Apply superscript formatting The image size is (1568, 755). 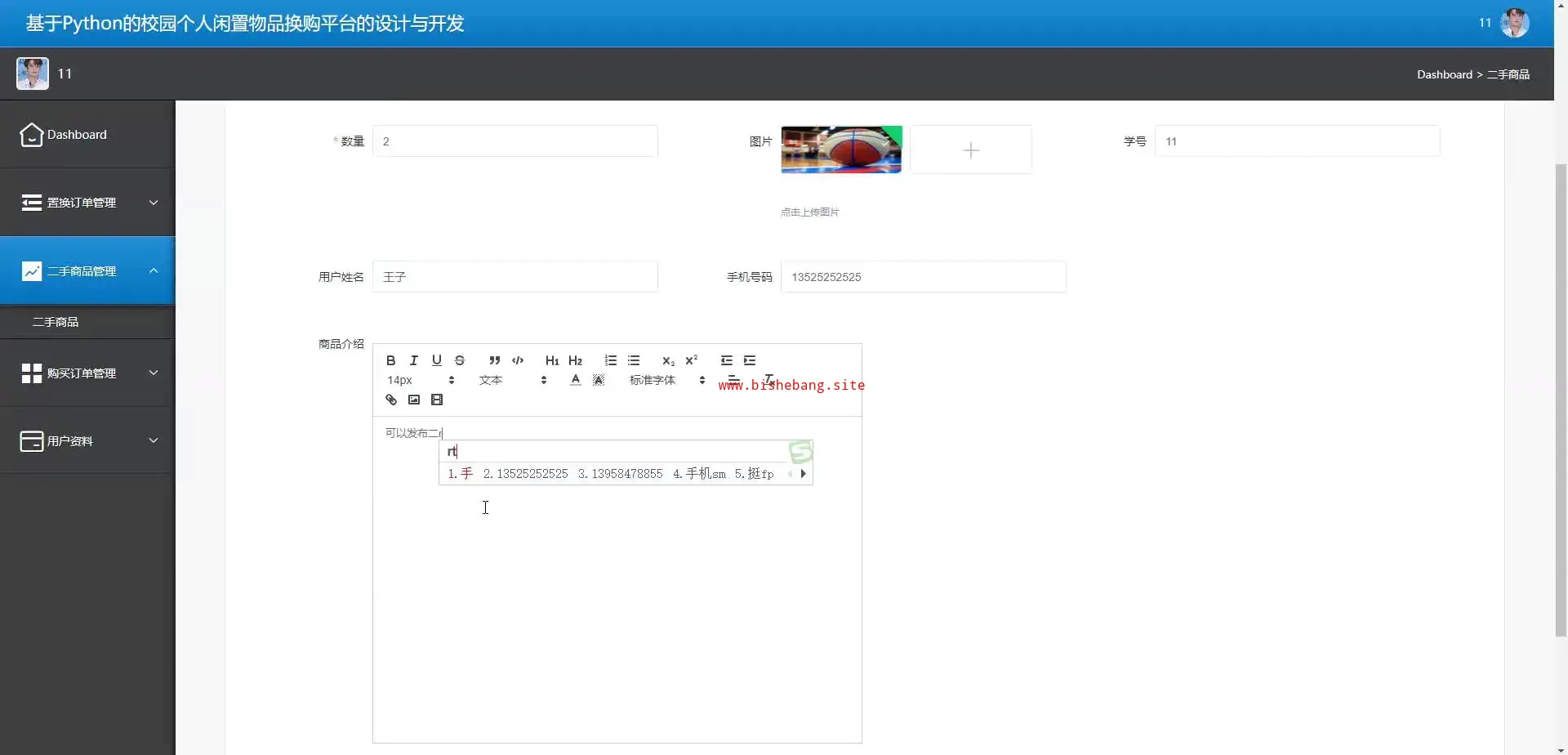(x=691, y=360)
